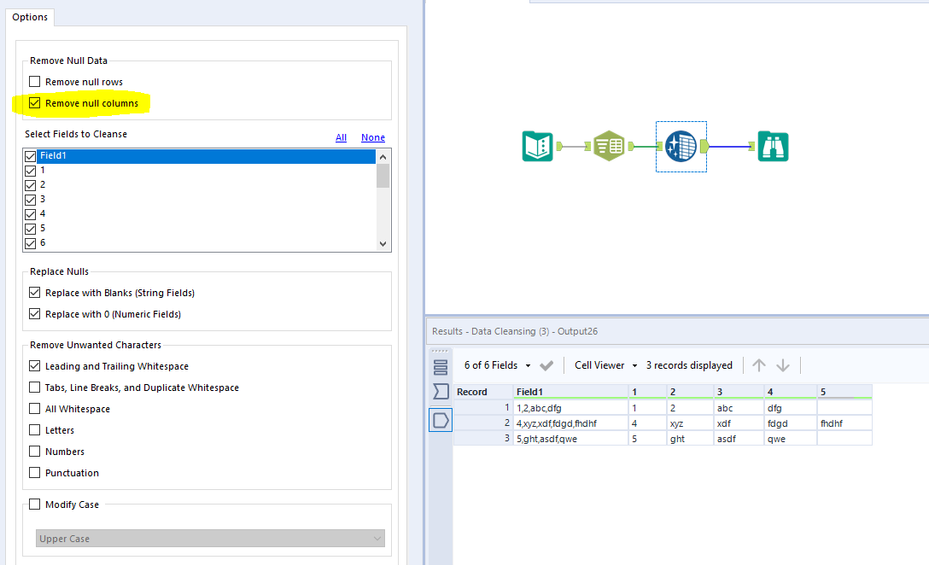
Task: Uncheck field 5 in cleanse list
Action: click(x=31, y=229)
